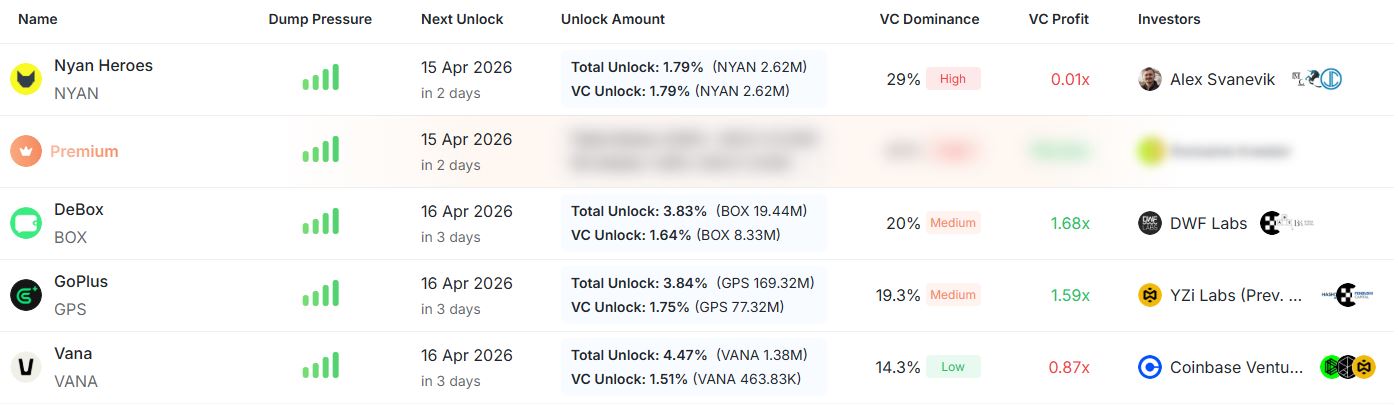This screenshot has width=1398, height=405.
Task: Sort by the Next Unlock column header
Action: [462, 19]
